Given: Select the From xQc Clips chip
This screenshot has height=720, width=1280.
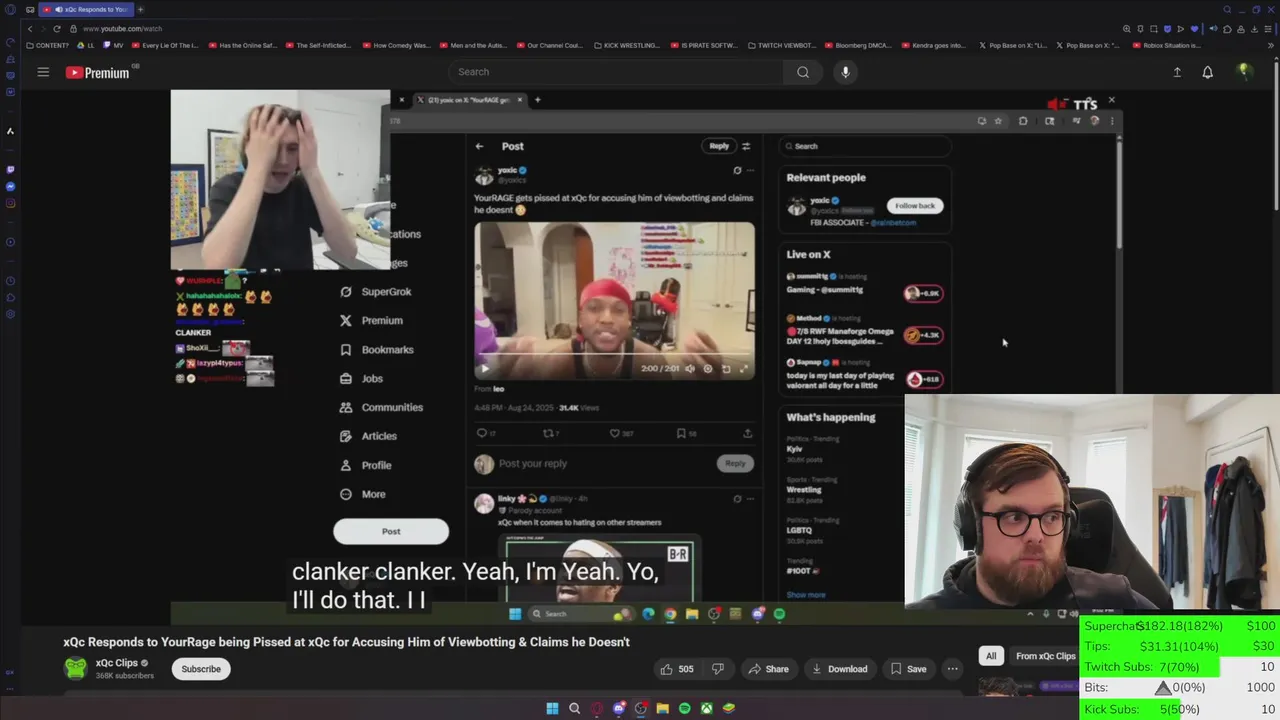Looking at the screenshot, I should [1045, 656].
